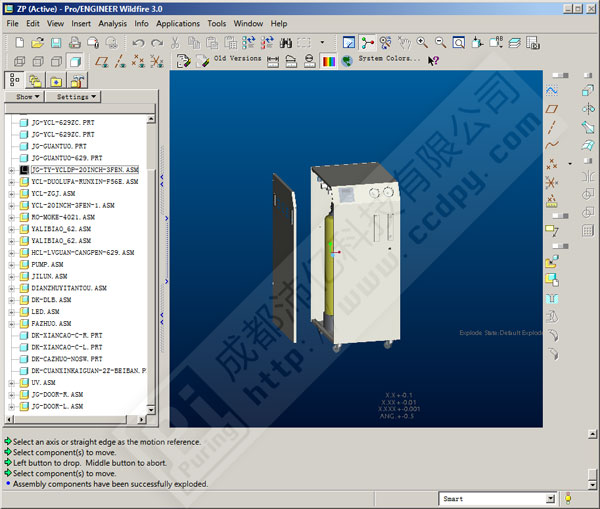Open the Applications menu
The width and height of the screenshot is (600, 509).
coord(178,24)
